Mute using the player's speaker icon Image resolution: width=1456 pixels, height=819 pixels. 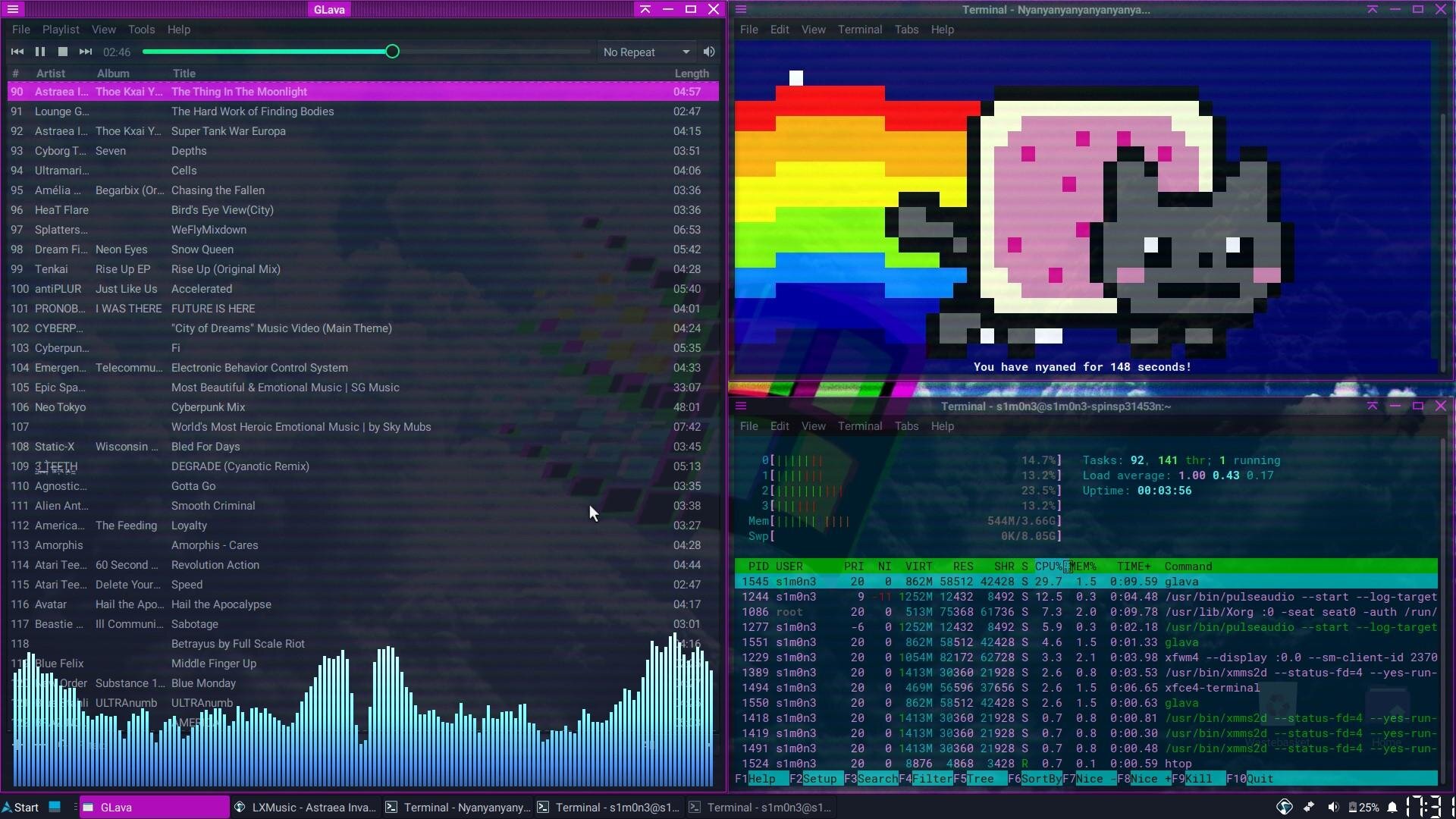click(x=709, y=52)
